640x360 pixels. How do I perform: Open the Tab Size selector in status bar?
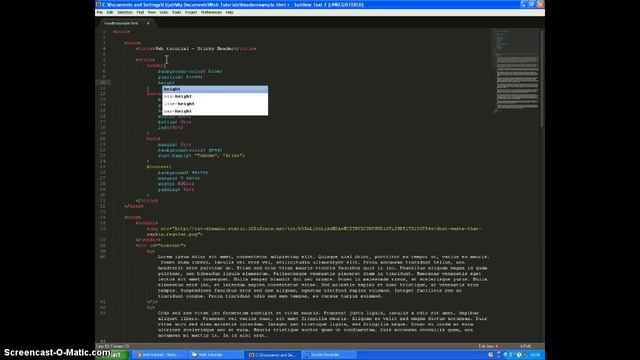pos(488,346)
